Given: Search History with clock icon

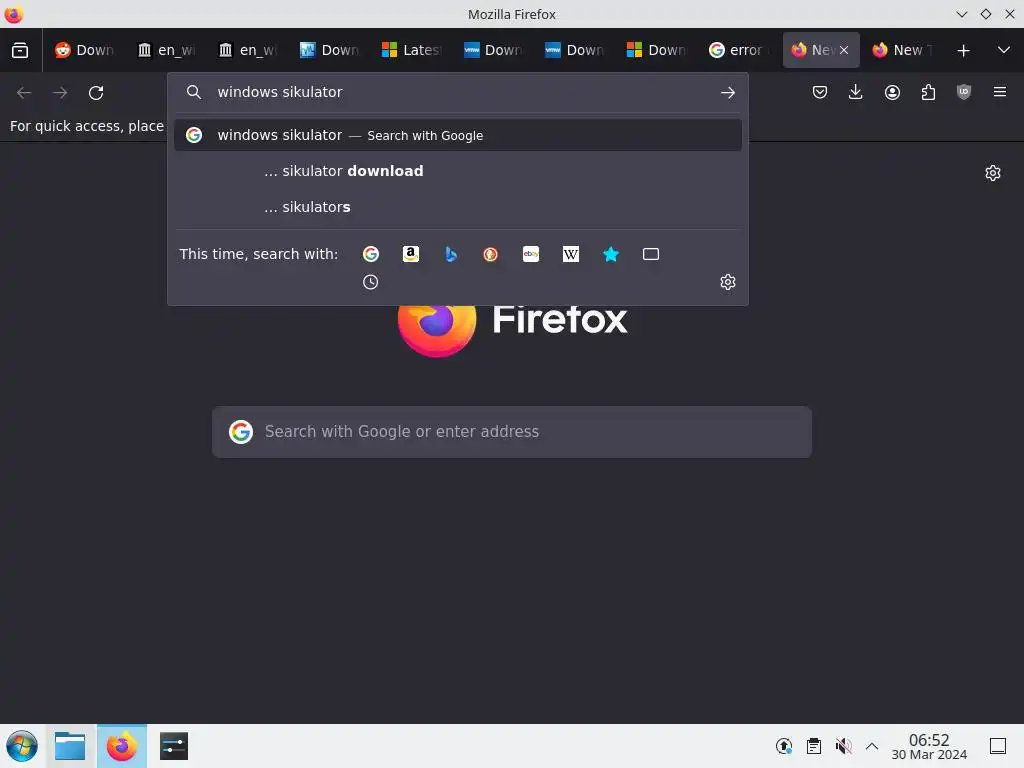Looking at the screenshot, I should [370, 282].
